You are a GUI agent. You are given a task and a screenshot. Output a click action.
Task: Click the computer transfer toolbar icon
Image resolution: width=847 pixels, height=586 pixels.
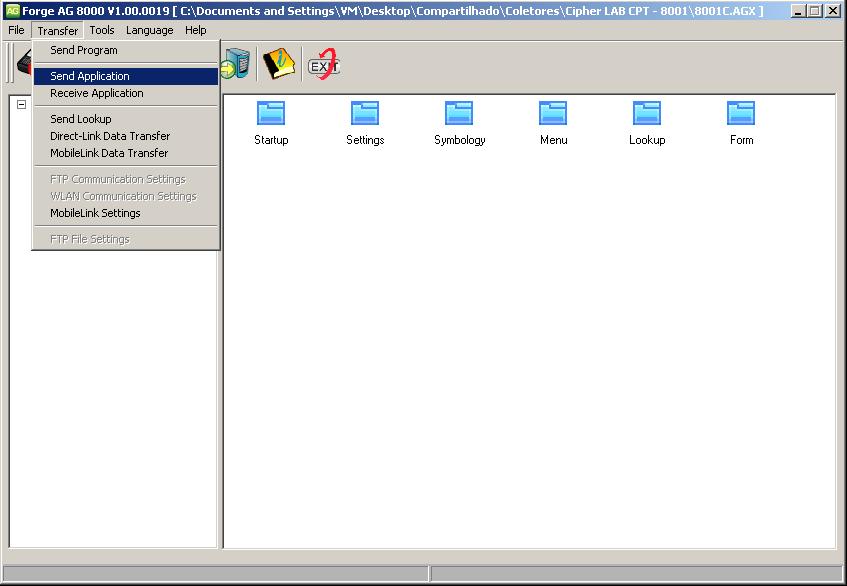(235, 64)
